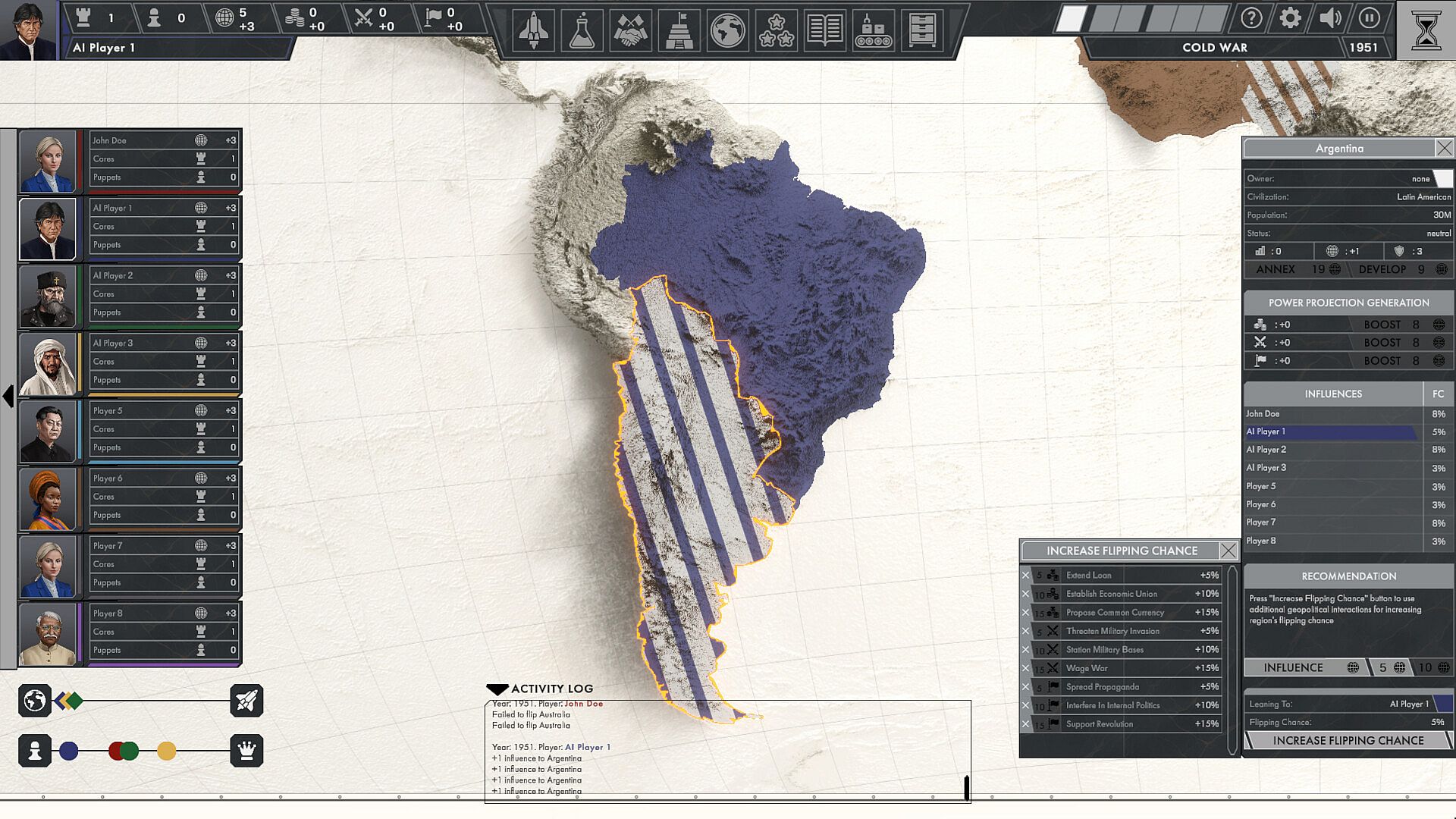Open the diplomacy handshake menu
Viewport: 1456px width, 819px height.
[x=630, y=31]
